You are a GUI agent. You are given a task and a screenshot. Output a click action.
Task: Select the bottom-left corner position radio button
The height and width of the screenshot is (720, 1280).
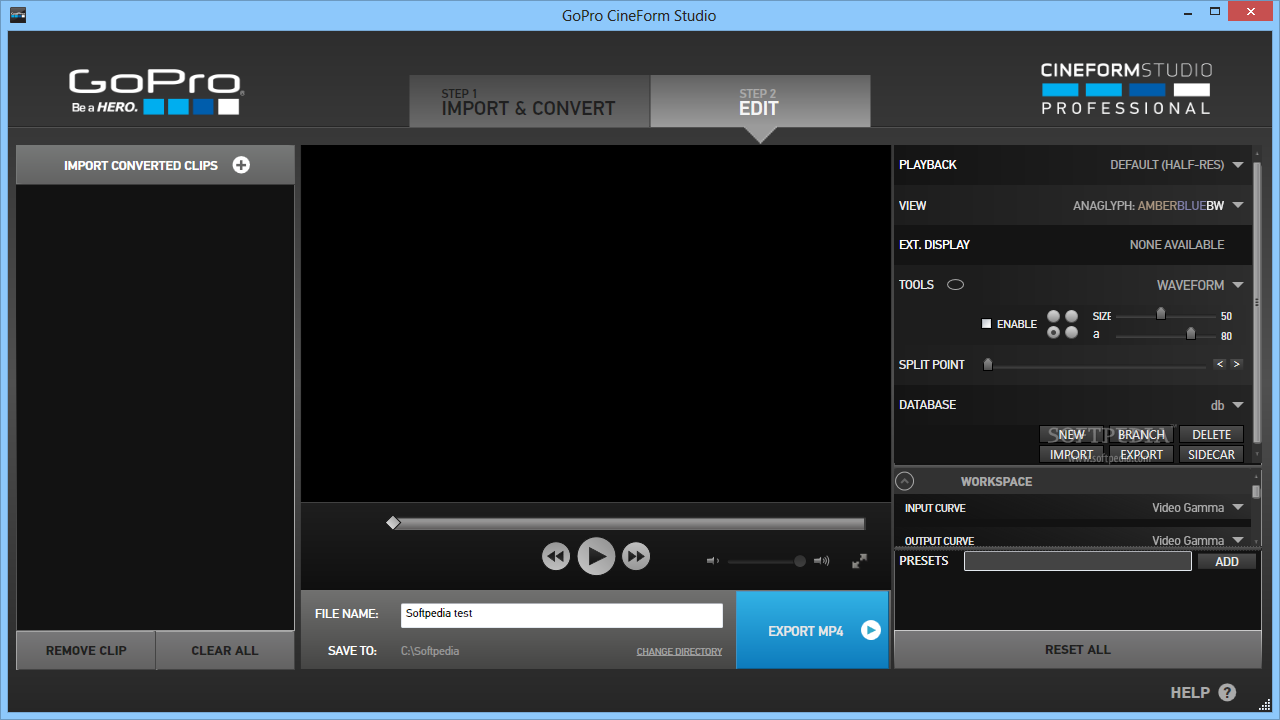pos(1053,333)
